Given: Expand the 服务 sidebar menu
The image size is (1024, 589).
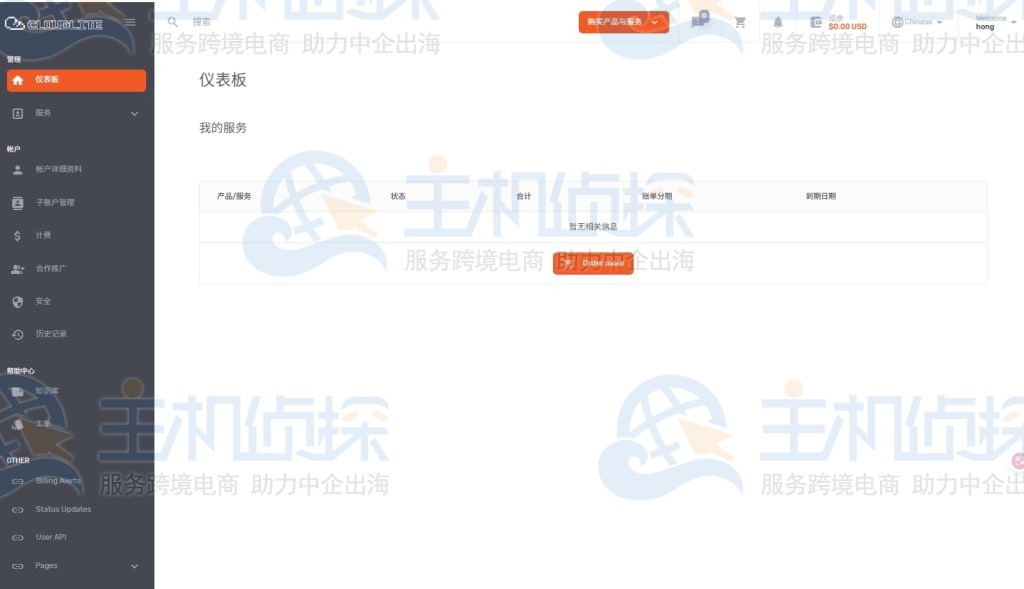Looking at the screenshot, I should [x=134, y=113].
